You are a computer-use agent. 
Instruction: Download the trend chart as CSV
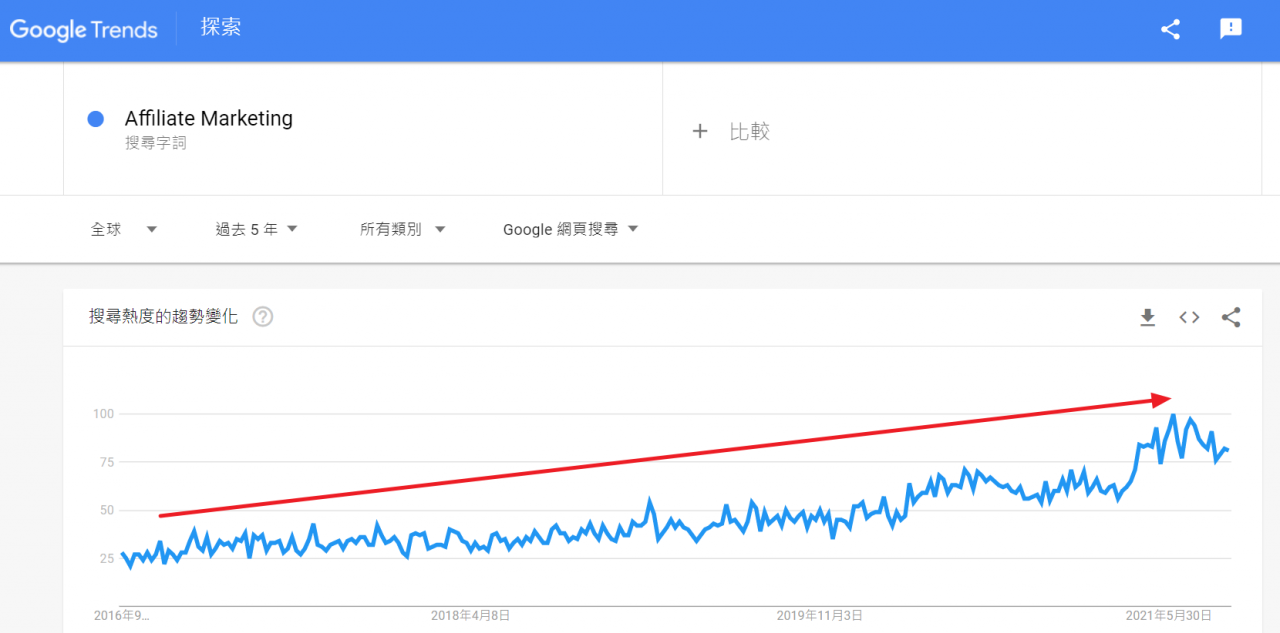(x=1148, y=317)
